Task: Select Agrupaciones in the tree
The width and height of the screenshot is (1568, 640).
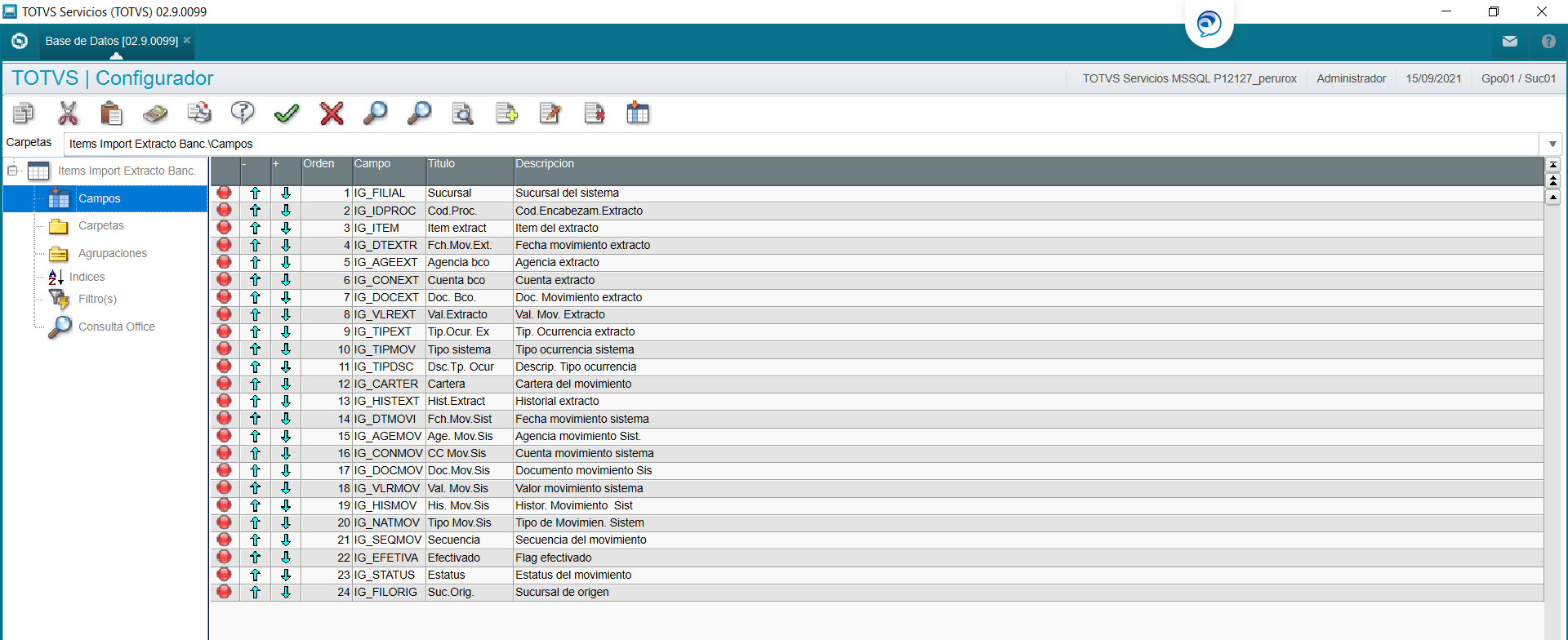Action: 113,253
